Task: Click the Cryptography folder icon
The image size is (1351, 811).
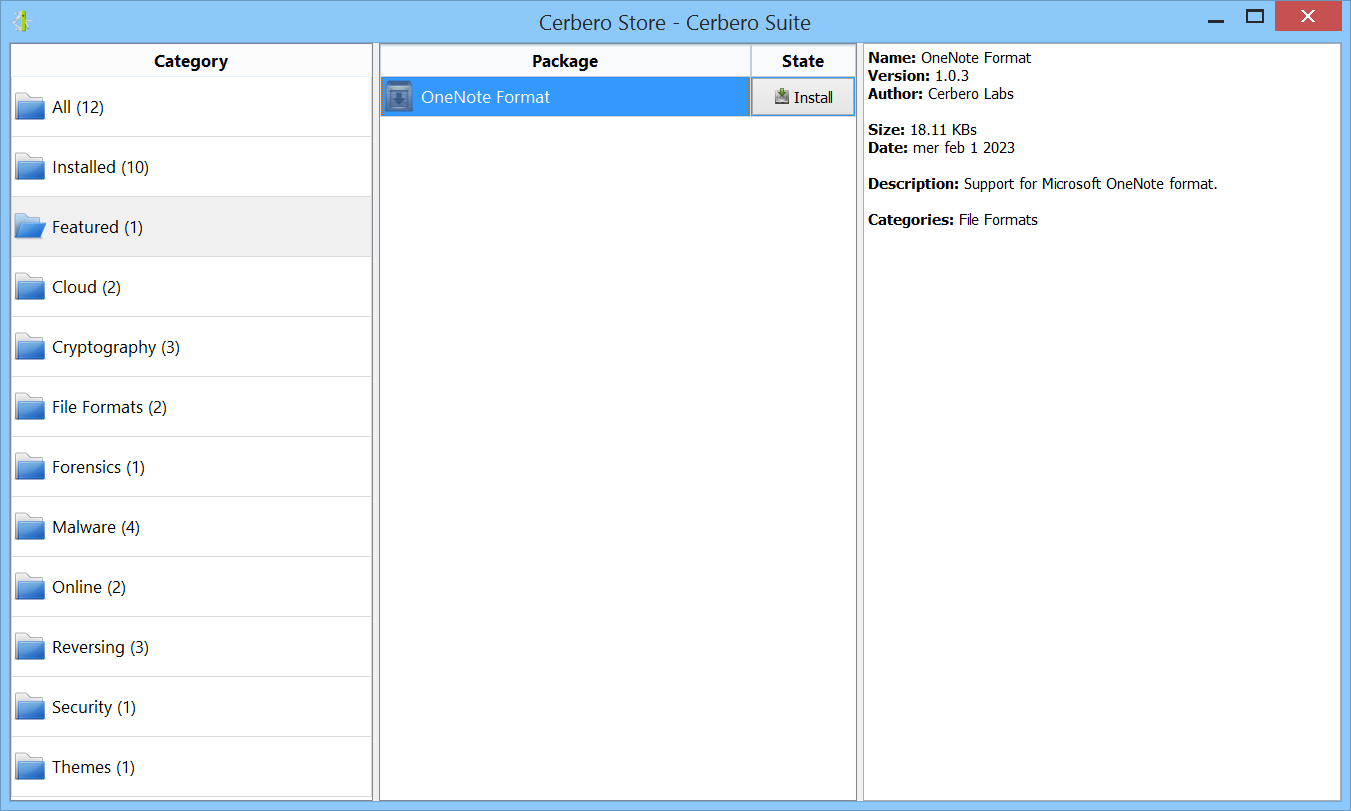Action: 30,347
